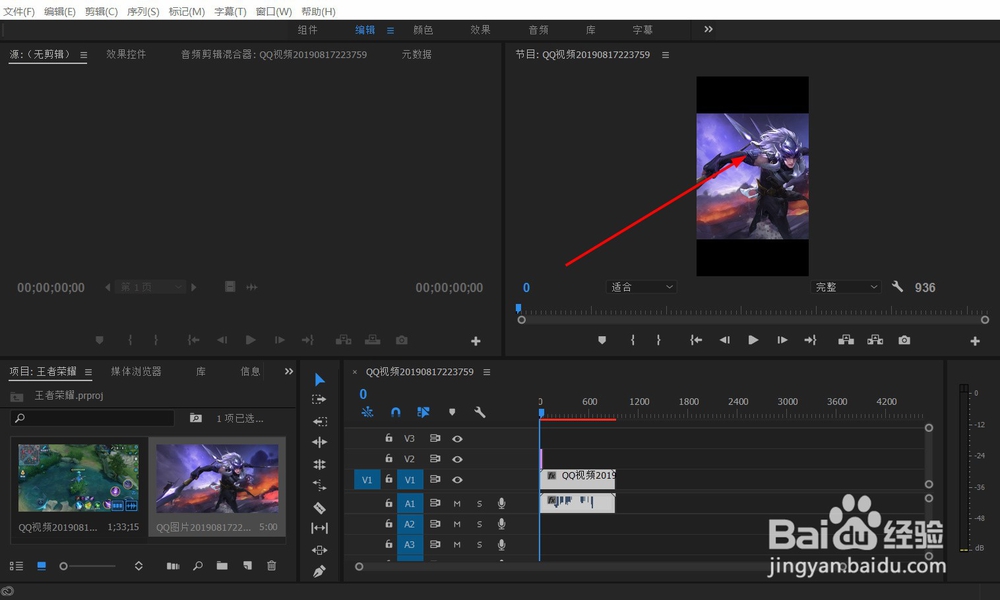
Task: Switch to 媒体浏览器 tab
Action: click(x=136, y=371)
